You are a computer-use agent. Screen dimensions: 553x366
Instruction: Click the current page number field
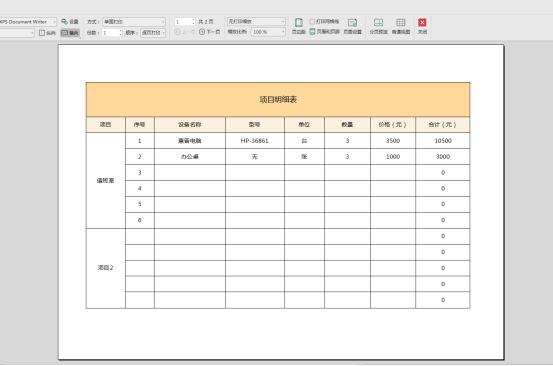[x=185, y=22]
